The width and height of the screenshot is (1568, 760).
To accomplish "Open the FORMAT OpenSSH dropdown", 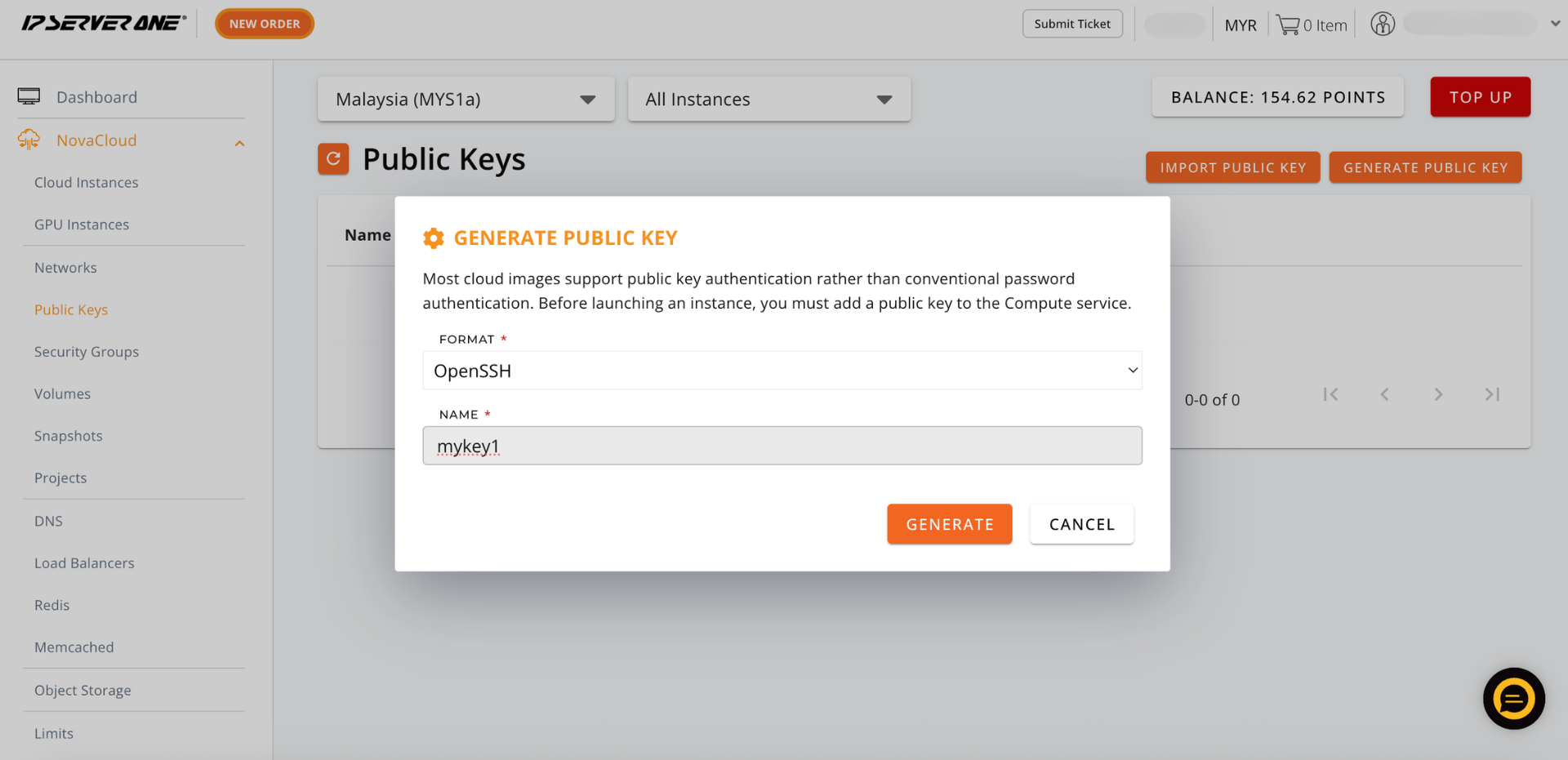I will pyautogui.click(x=782, y=371).
